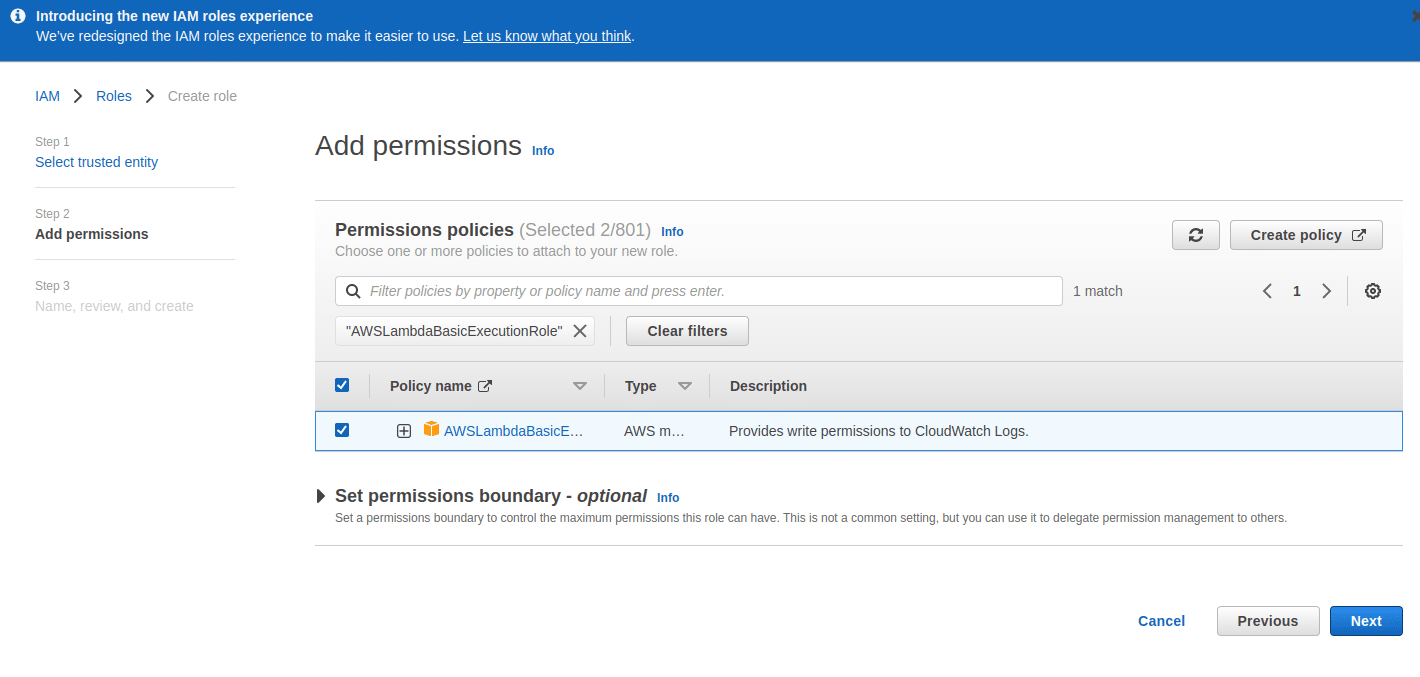The width and height of the screenshot is (1420, 677).
Task: Click the filter policies search field
Action: tap(710, 291)
